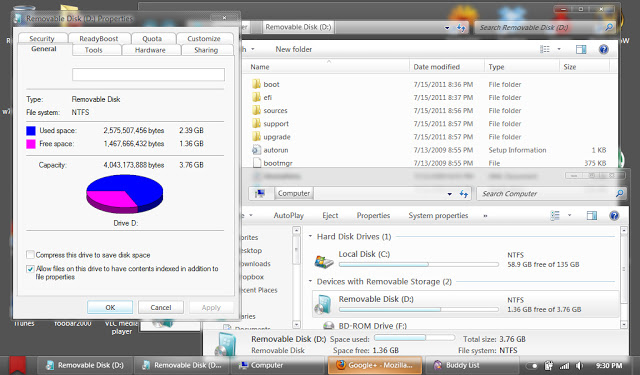Click Eject in Computer toolbar
The image size is (640, 375).
coord(330,215)
